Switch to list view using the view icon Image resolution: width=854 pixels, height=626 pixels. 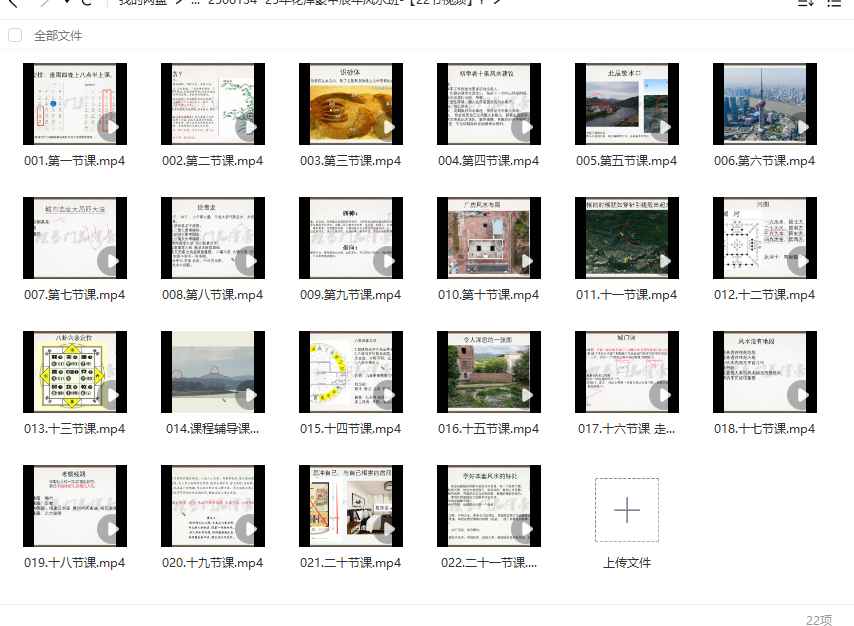(x=835, y=3)
